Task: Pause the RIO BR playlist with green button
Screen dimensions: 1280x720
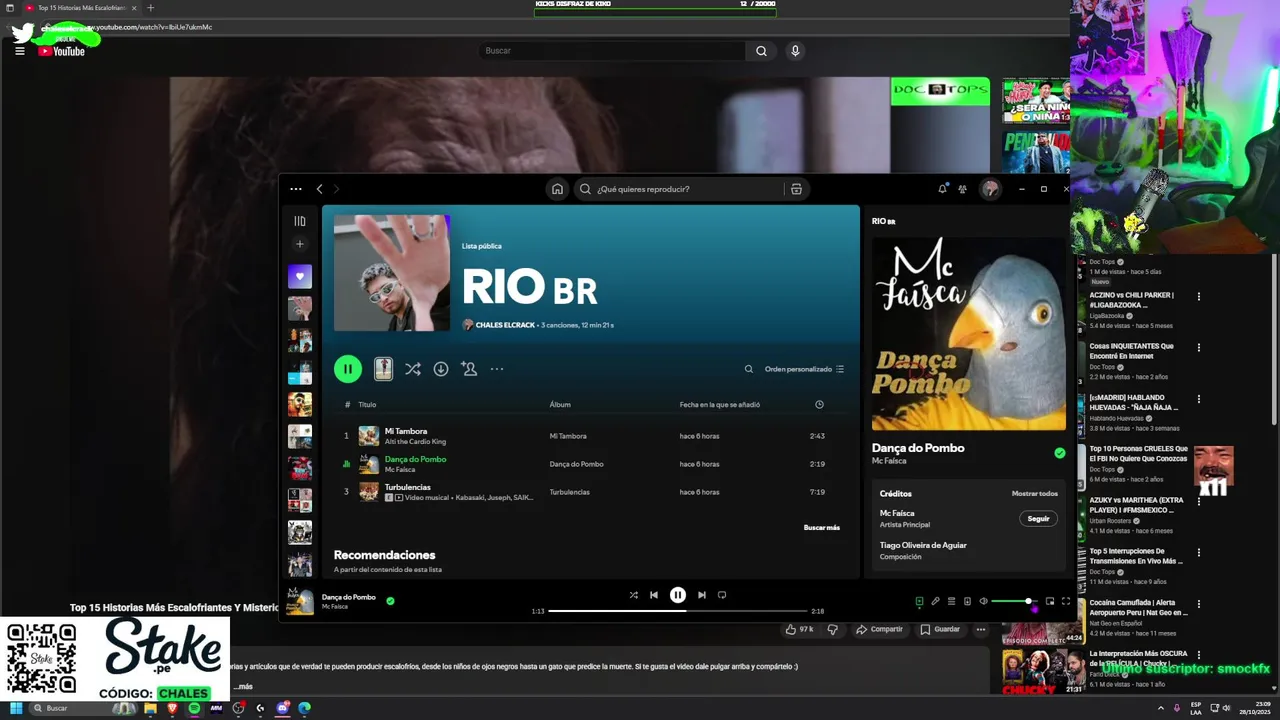Action: click(x=347, y=369)
